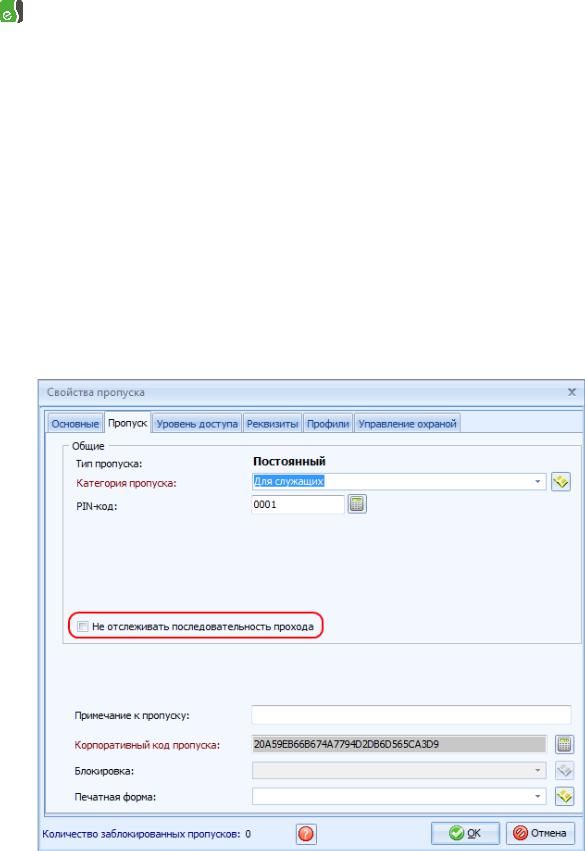Click the red help question icon
The height and width of the screenshot is (851, 585).
click(306, 834)
